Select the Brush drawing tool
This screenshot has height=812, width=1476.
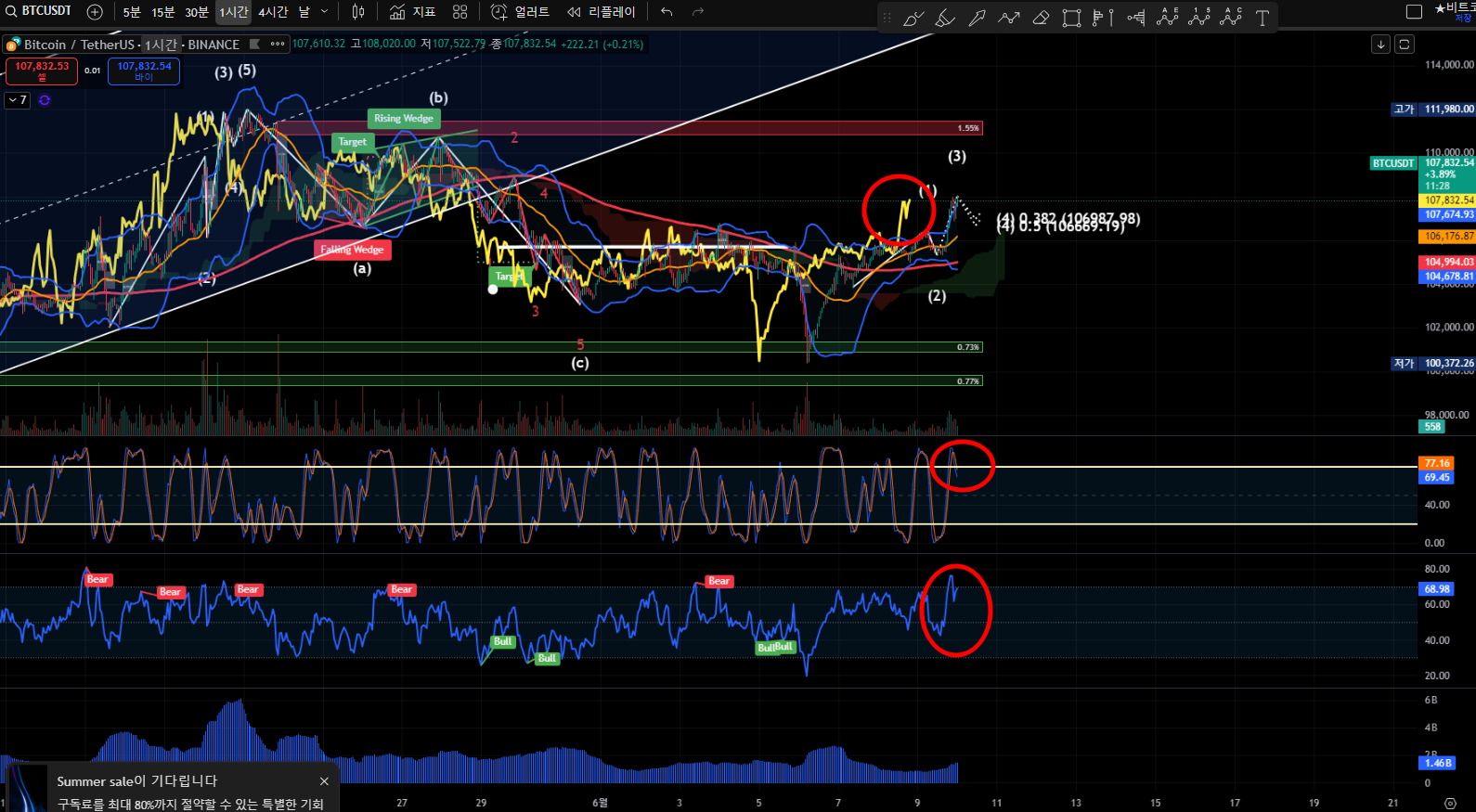(913, 18)
